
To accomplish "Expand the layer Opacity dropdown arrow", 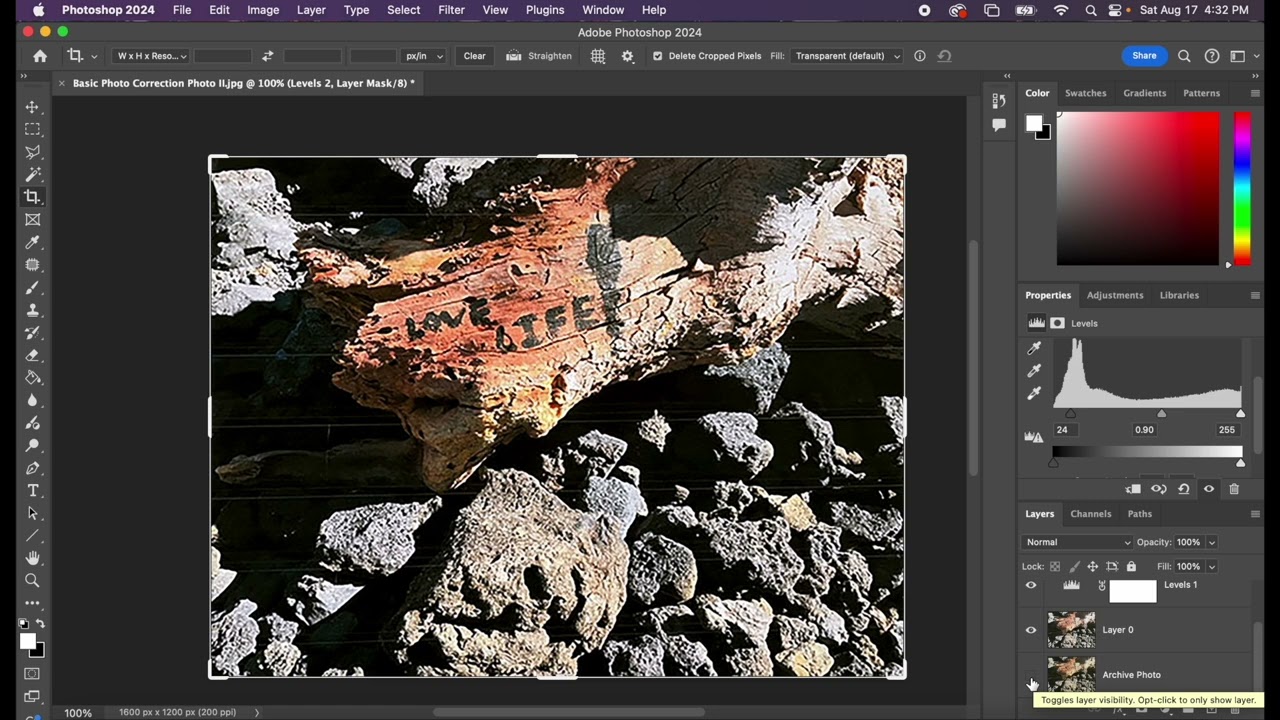I will 1212,542.
